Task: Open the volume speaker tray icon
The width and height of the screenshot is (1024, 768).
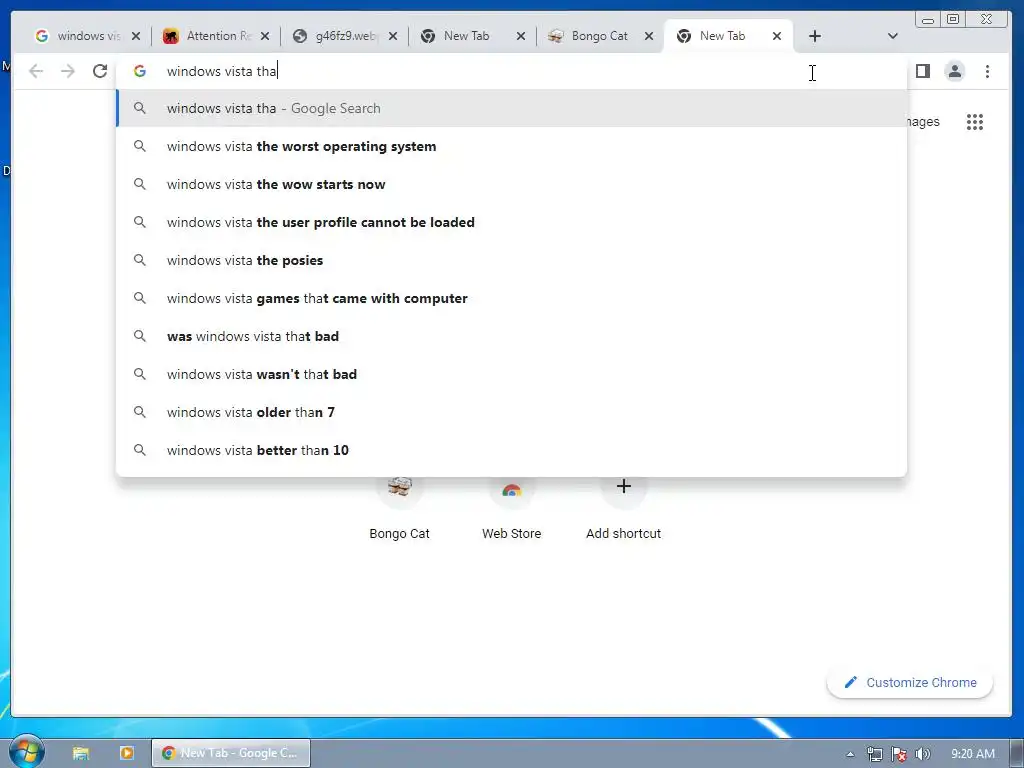Action: (922, 754)
